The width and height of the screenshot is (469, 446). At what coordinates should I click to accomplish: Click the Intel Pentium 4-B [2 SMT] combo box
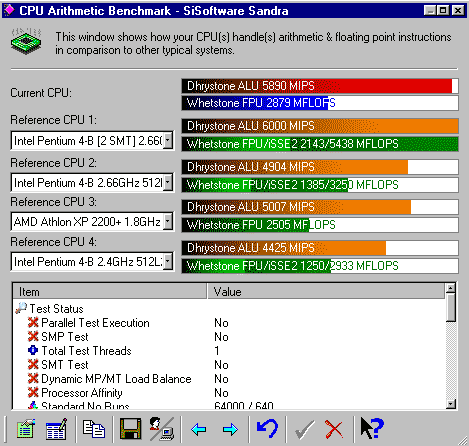pyautogui.click(x=92, y=140)
